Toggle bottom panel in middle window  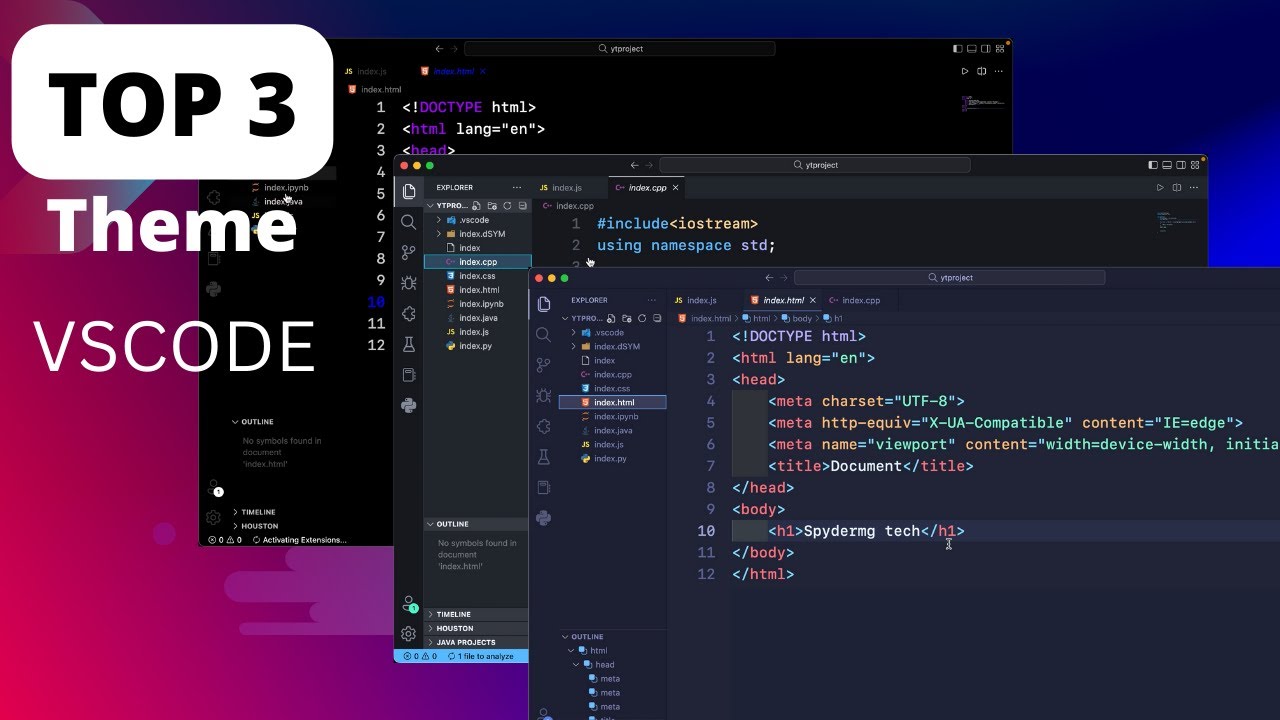[1167, 165]
